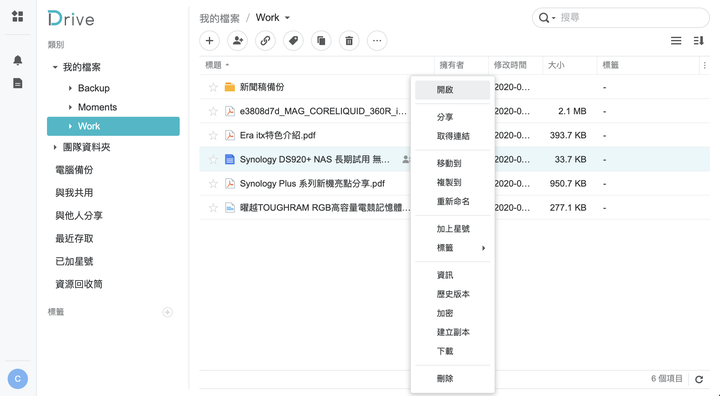
Task: Click the column options vertical dots
Action: pyautogui.click(x=704, y=65)
